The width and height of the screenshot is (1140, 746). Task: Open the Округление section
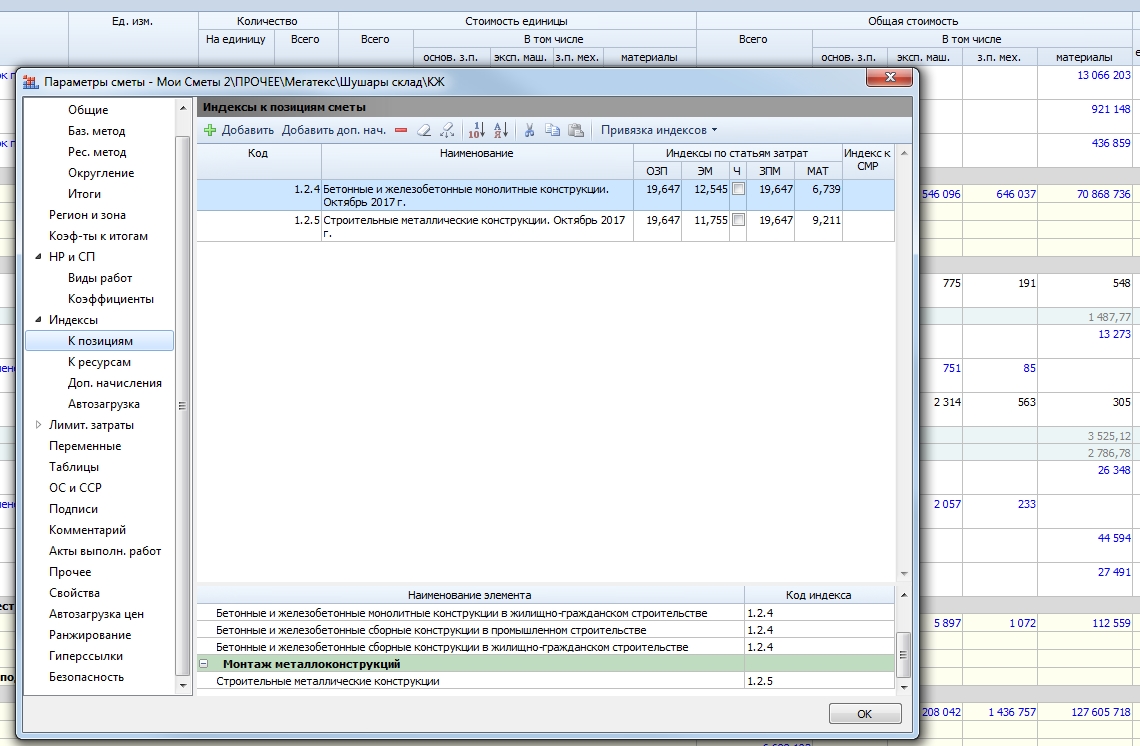point(101,173)
